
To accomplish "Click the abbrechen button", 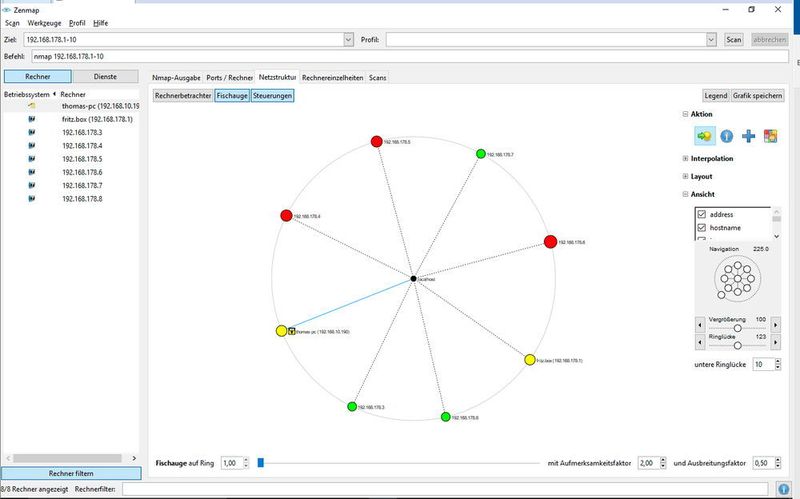I will (x=769, y=39).
